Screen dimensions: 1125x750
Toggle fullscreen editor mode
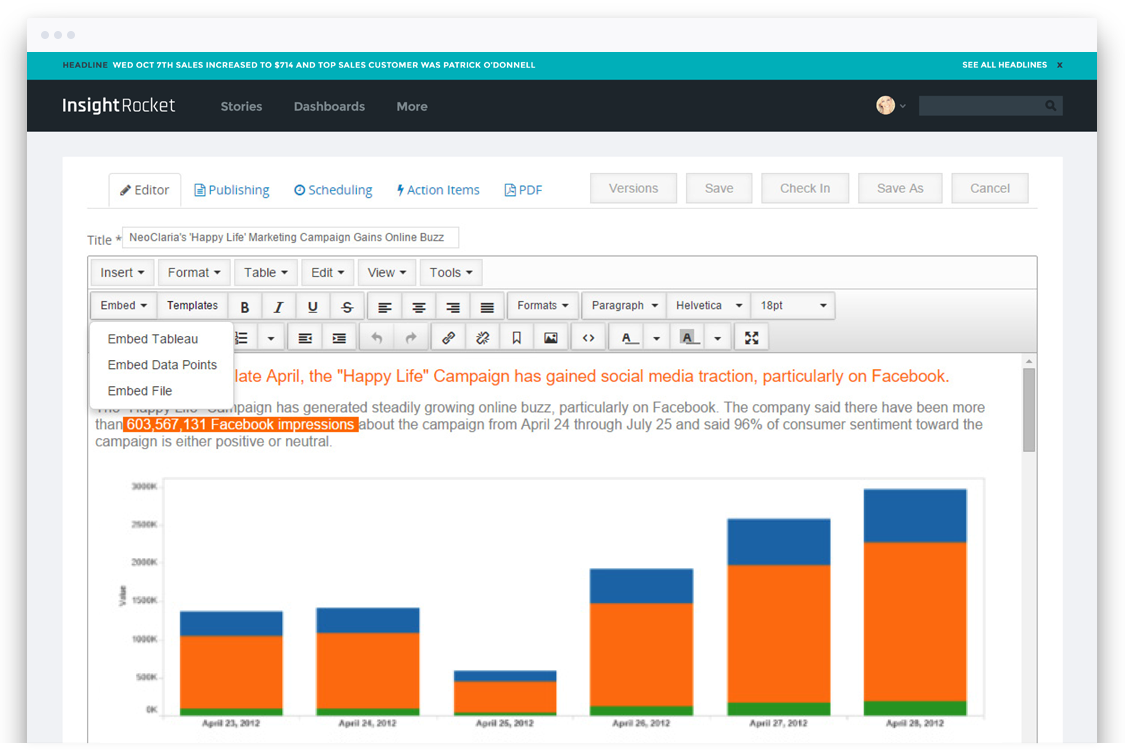coord(751,337)
